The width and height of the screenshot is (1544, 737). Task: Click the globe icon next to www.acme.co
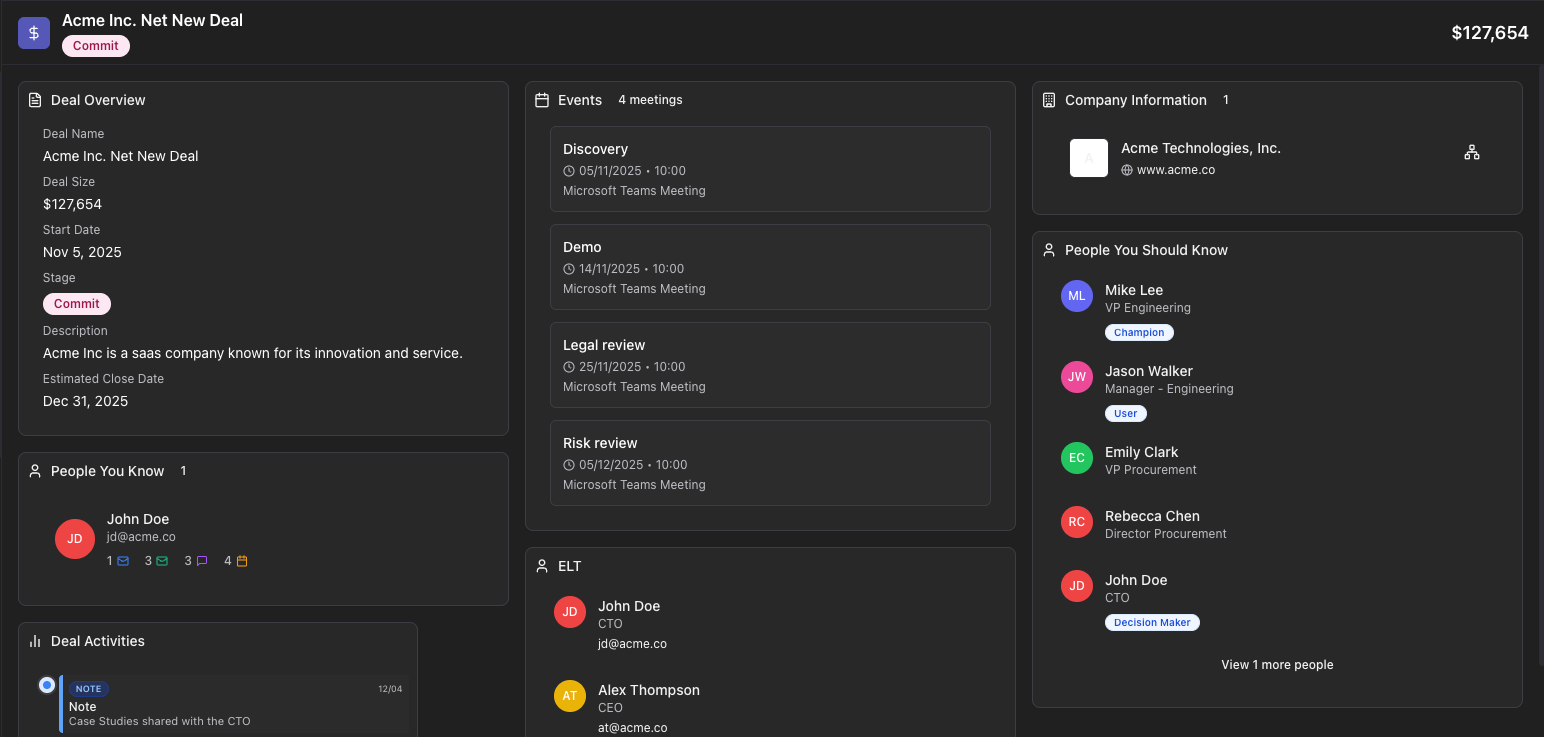pyautogui.click(x=1125, y=170)
